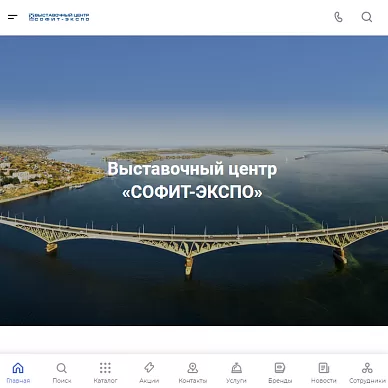Open the Каталог grid tab
This screenshot has height=388, width=388.
pos(105,373)
